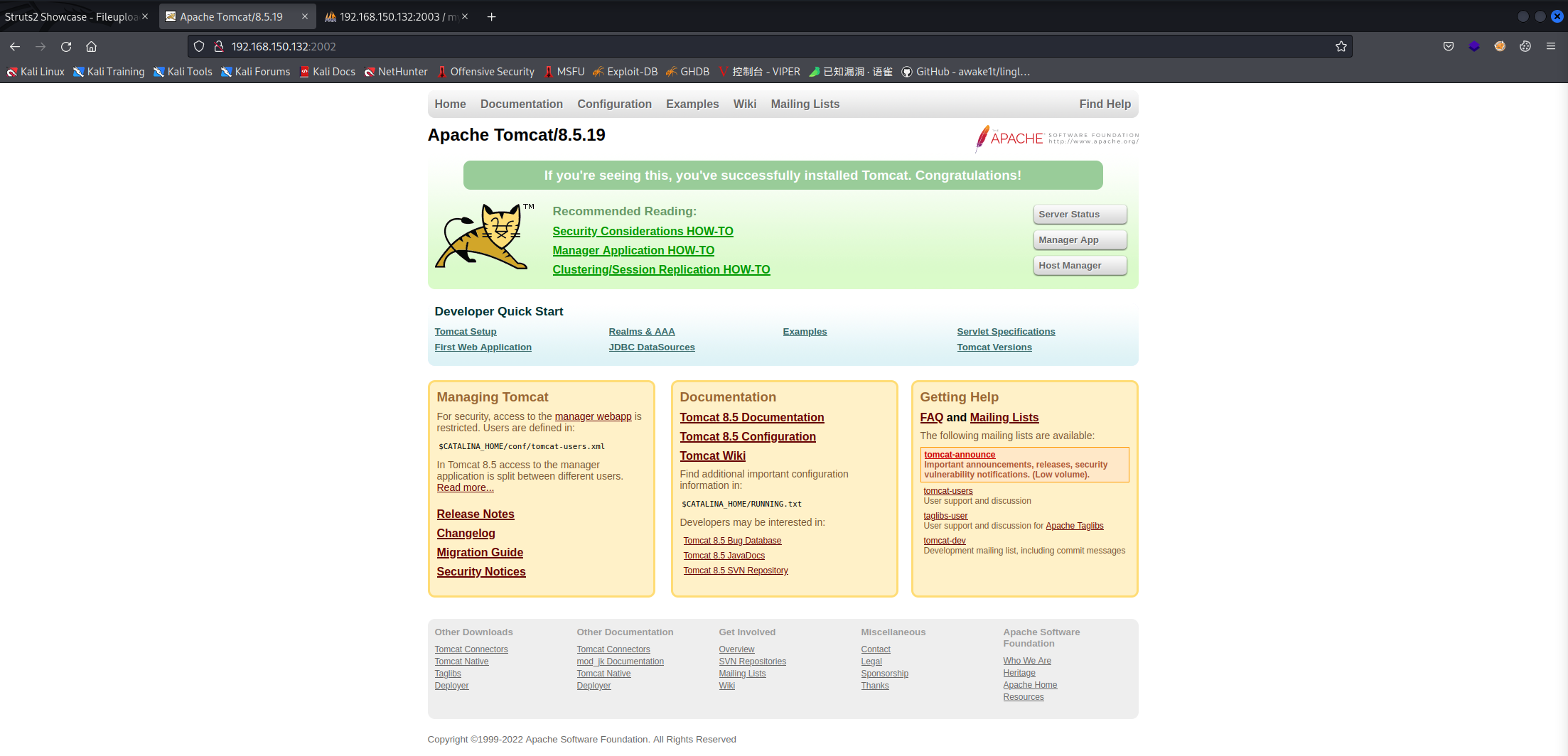1568x756 pixels.
Task: Open Clustering/Session Replication HOW-TO link
Action: tap(661, 269)
